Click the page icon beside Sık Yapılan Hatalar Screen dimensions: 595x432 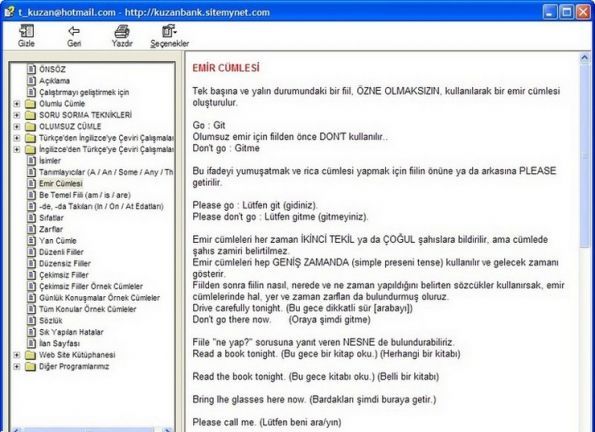[31, 332]
